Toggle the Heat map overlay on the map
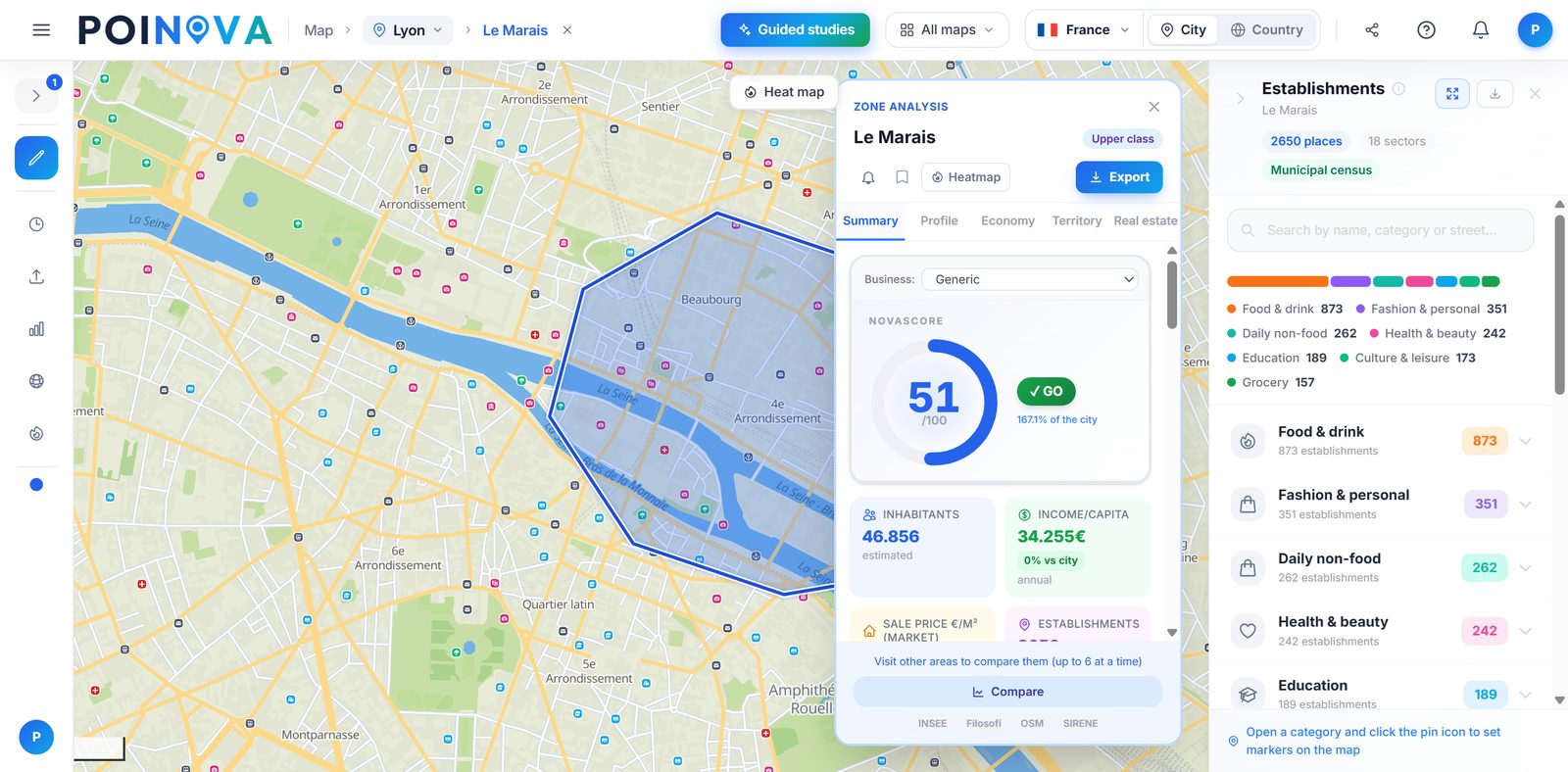The height and width of the screenshot is (772, 1568). tap(784, 92)
